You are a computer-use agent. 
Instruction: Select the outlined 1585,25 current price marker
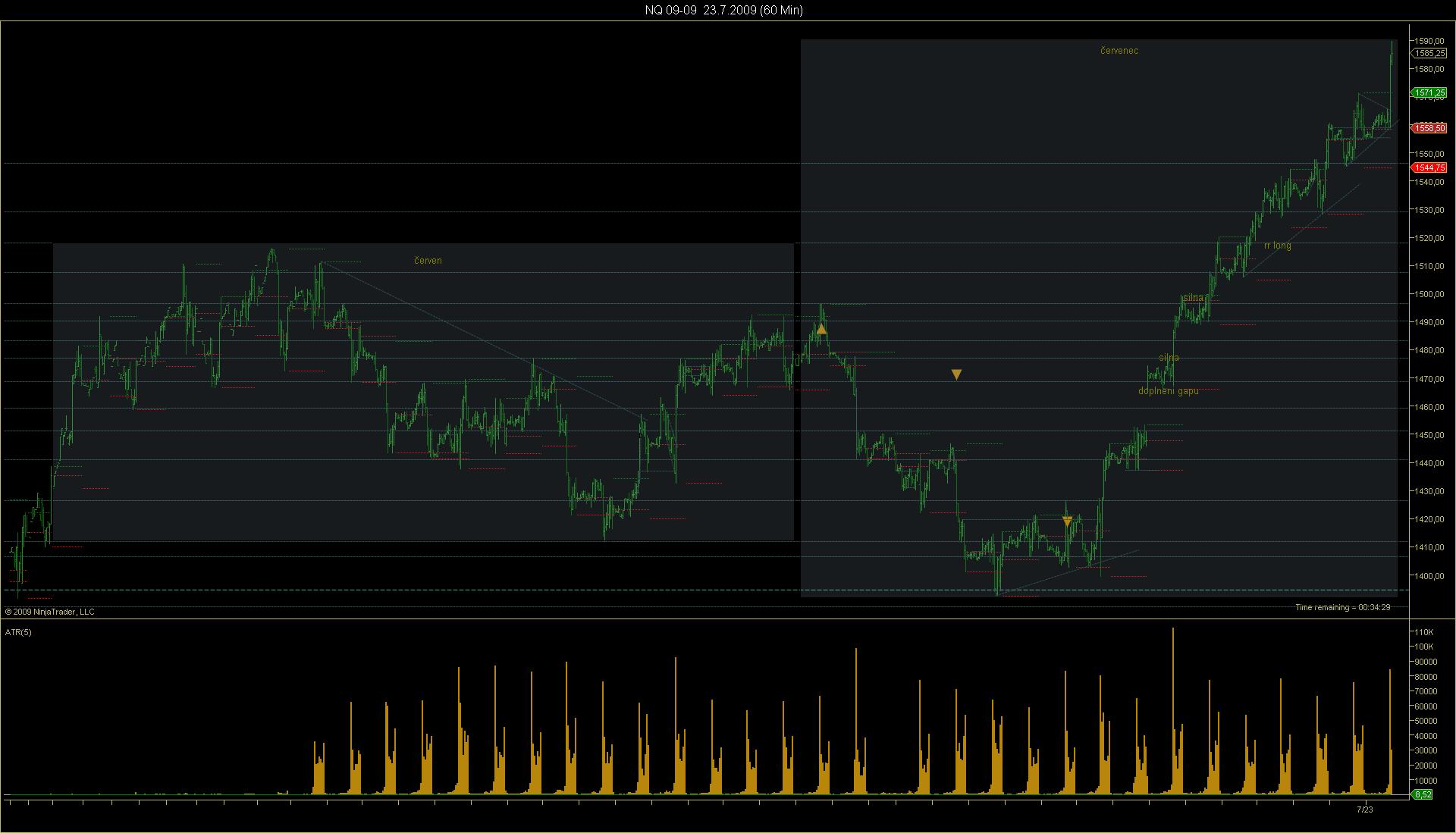(1429, 53)
